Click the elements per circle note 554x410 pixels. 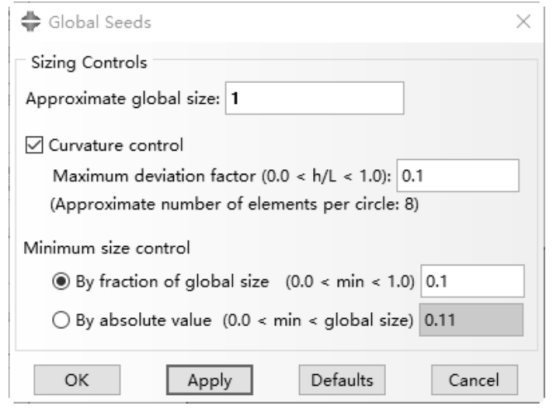235,204
